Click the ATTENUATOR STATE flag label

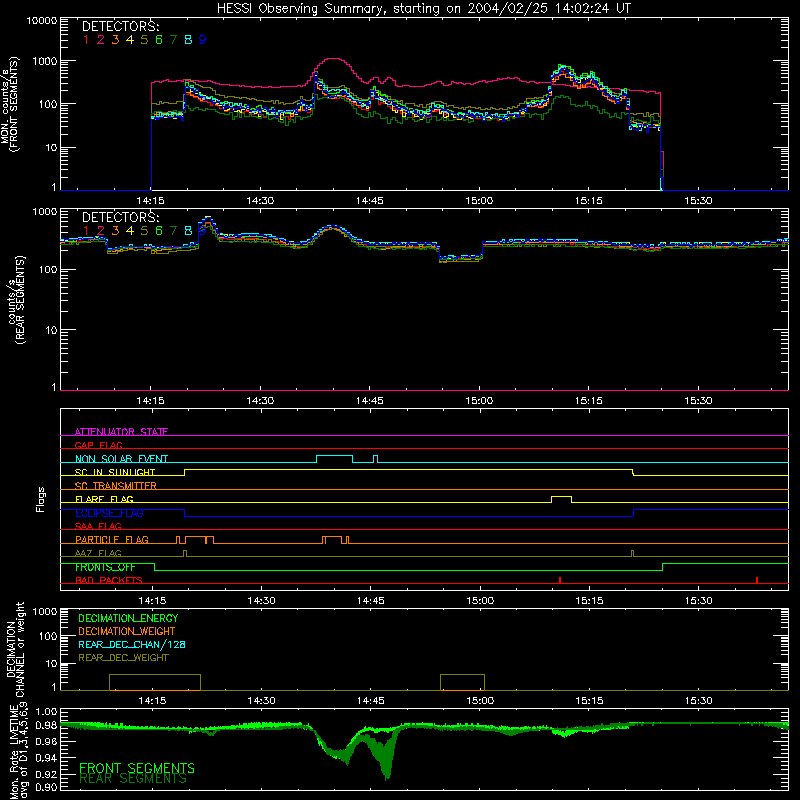point(121,432)
